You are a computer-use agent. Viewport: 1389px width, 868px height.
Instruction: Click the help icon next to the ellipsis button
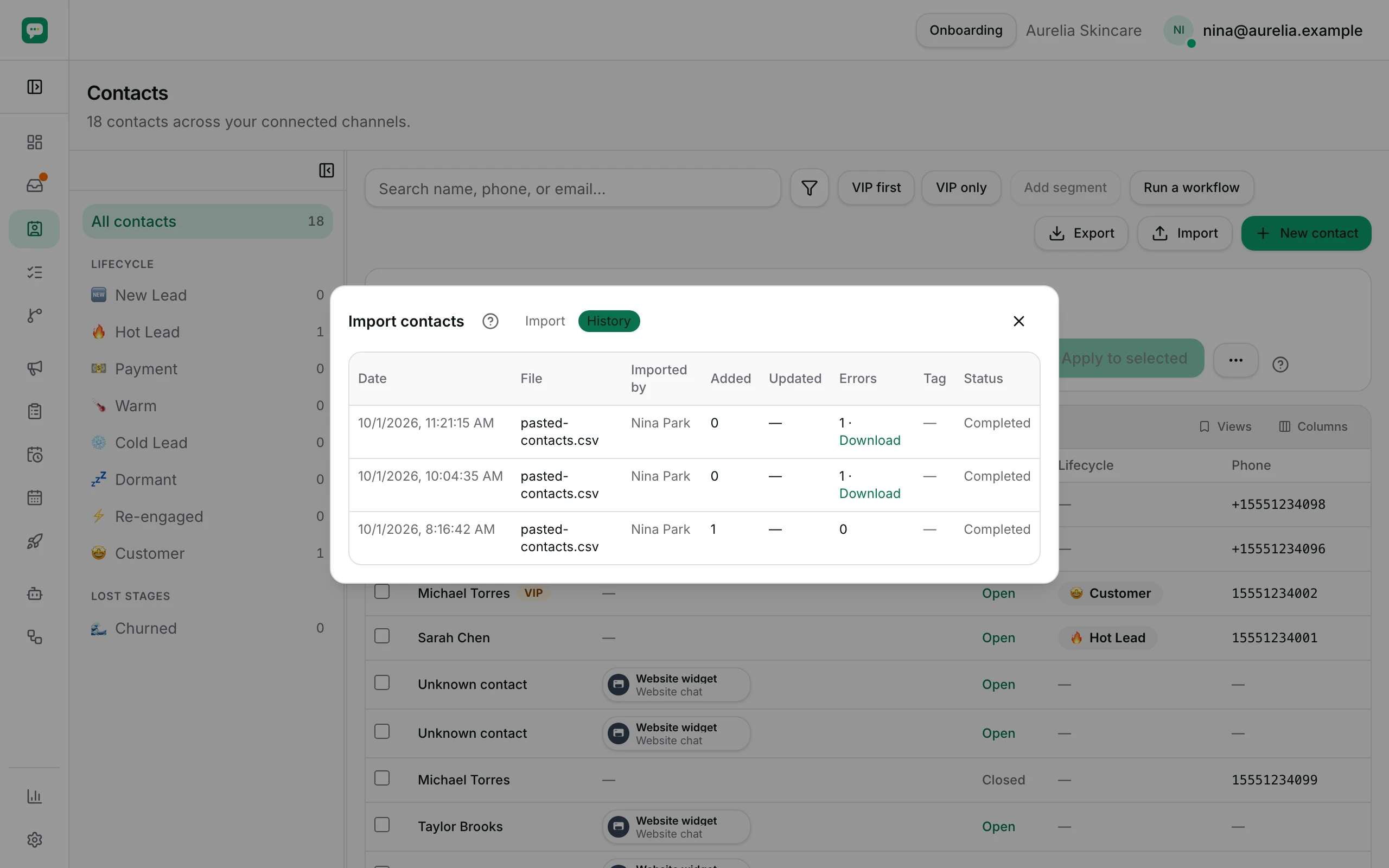(1280, 364)
